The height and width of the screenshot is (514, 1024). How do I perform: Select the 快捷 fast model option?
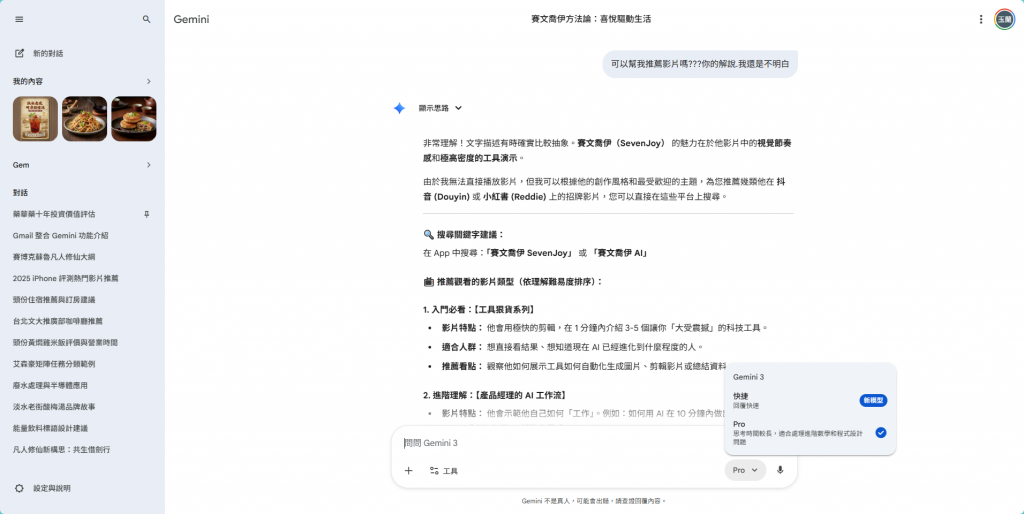click(810, 400)
